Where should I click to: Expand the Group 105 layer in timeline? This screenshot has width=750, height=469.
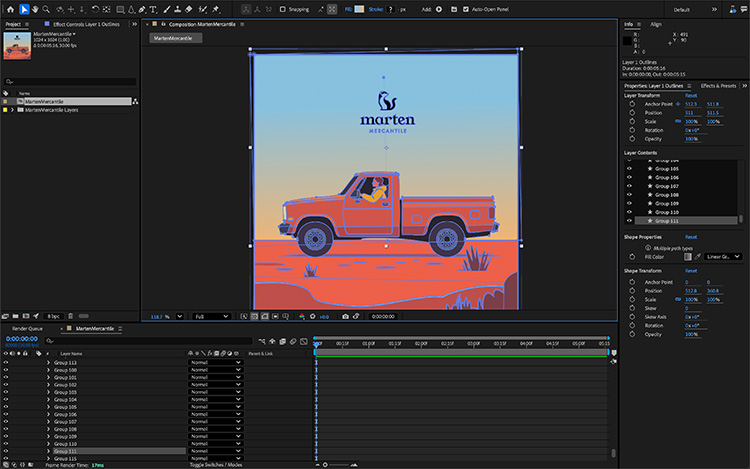click(48, 407)
